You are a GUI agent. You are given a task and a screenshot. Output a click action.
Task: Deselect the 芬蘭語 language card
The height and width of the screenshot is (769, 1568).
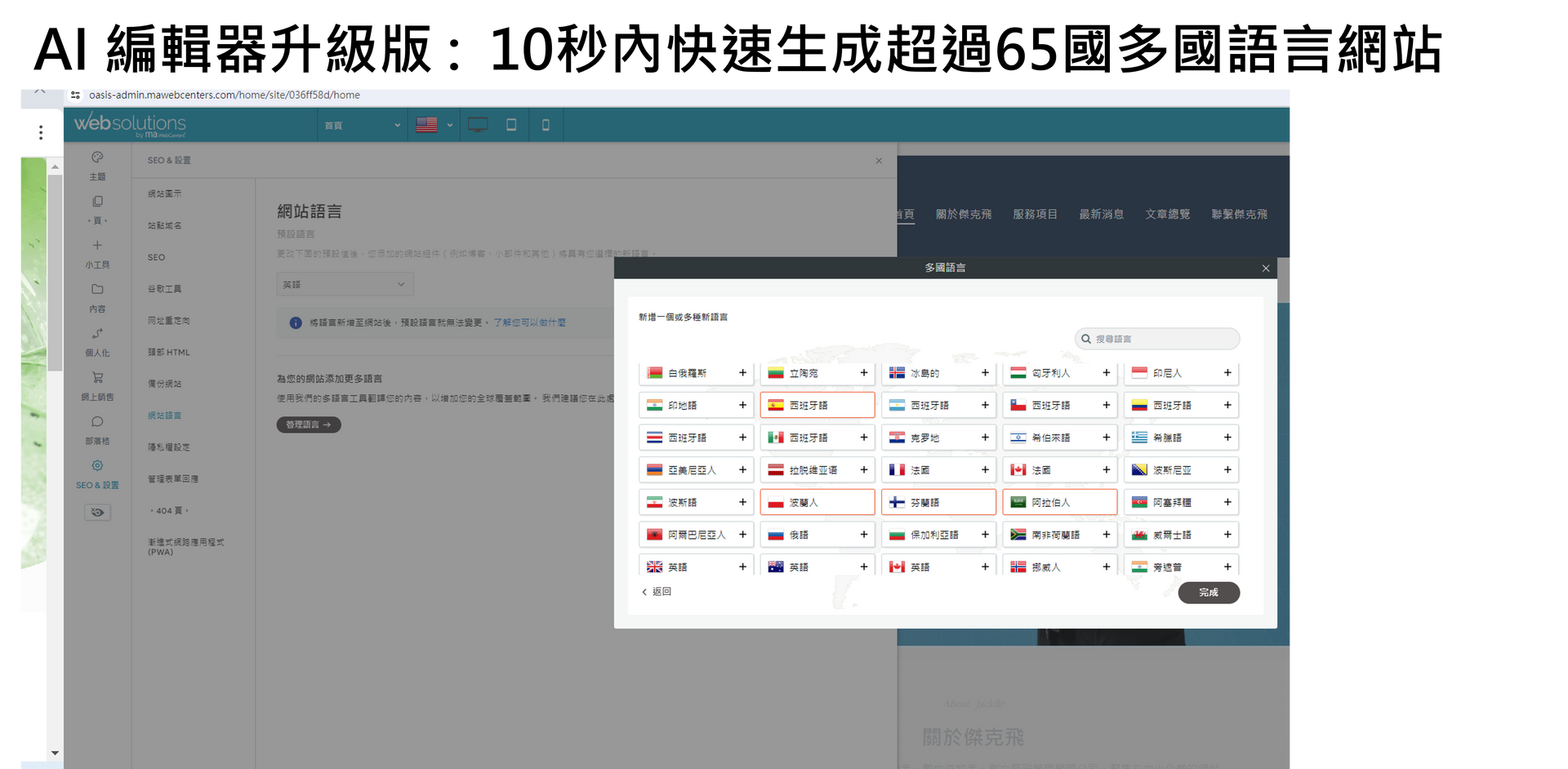tap(938, 502)
